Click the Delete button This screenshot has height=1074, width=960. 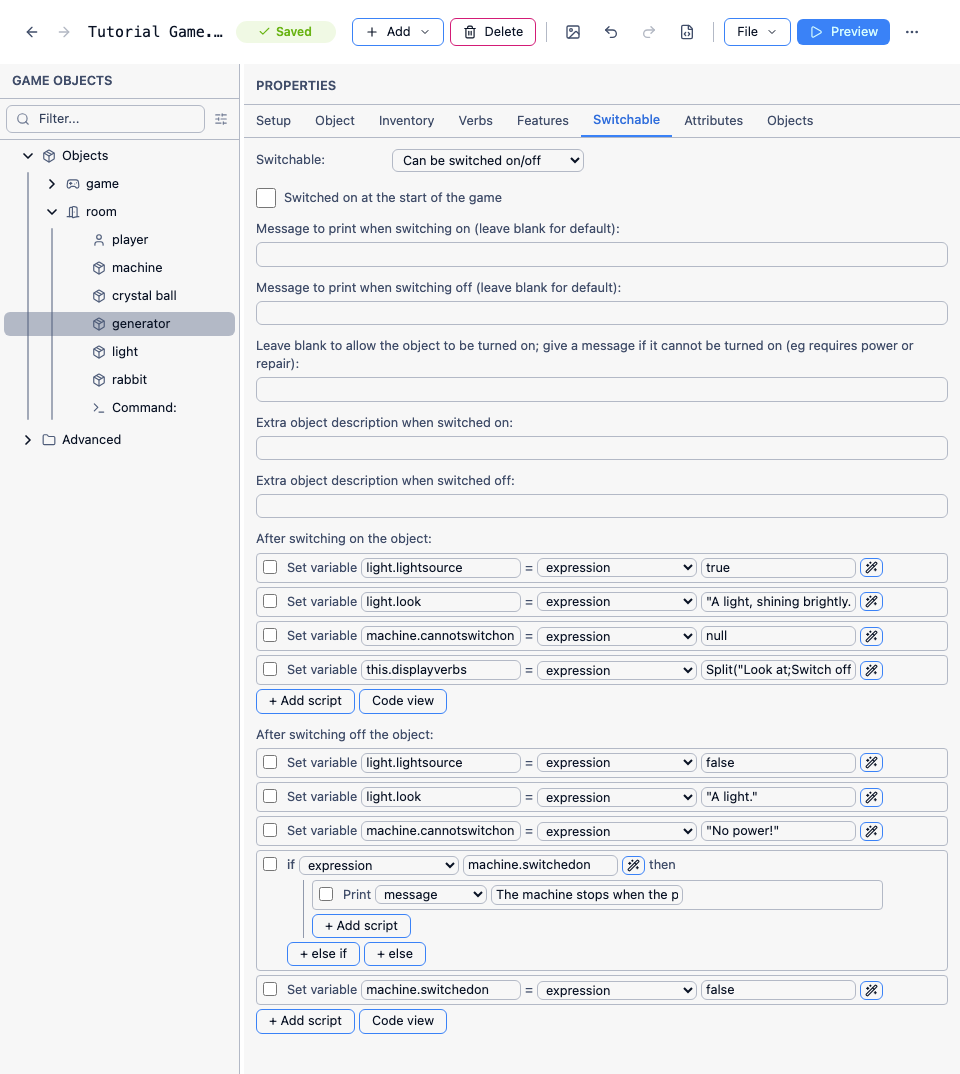493,32
